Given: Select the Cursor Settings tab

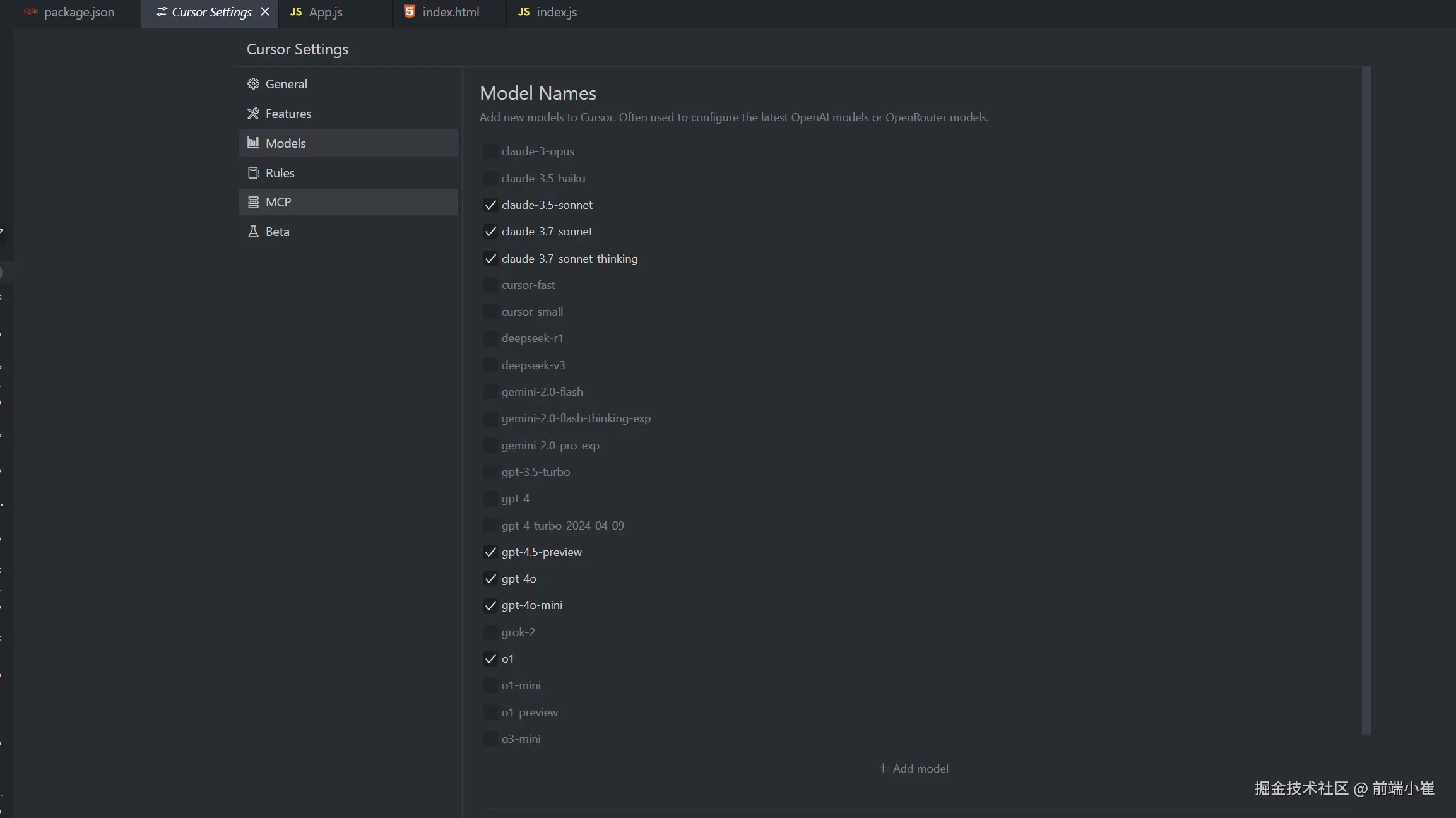Looking at the screenshot, I should (210, 13).
